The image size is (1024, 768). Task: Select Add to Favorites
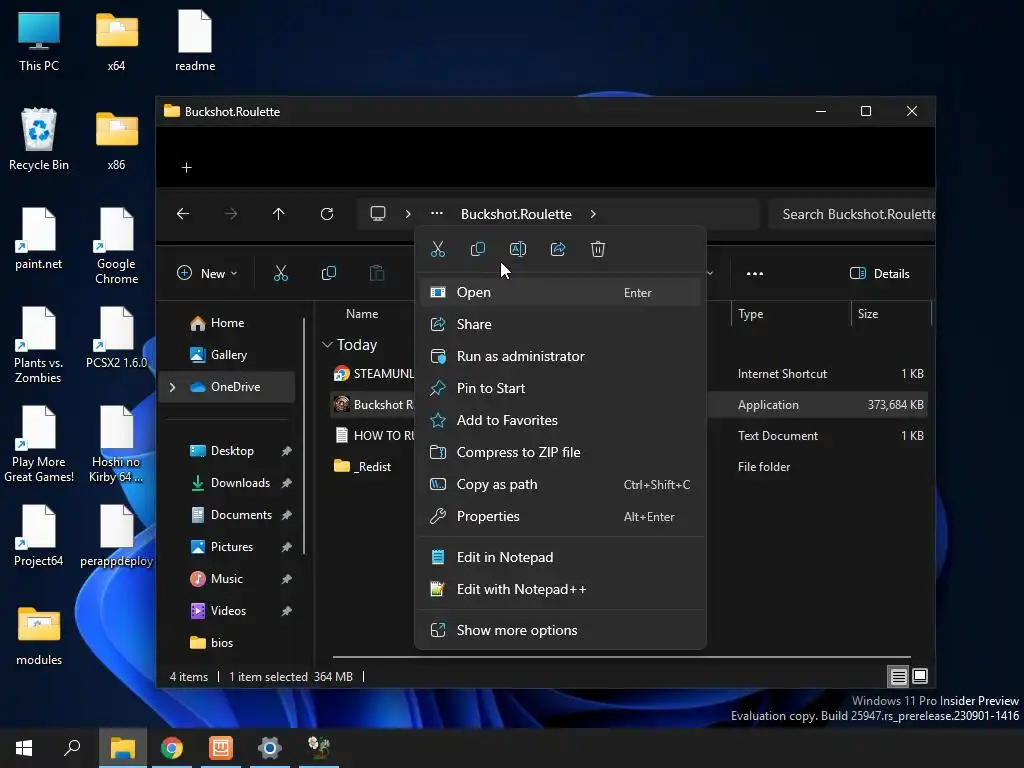[560, 421]
